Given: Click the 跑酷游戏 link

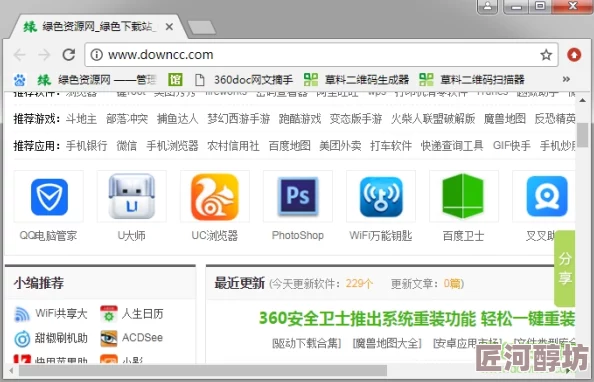Looking at the screenshot, I should pos(300,119).
